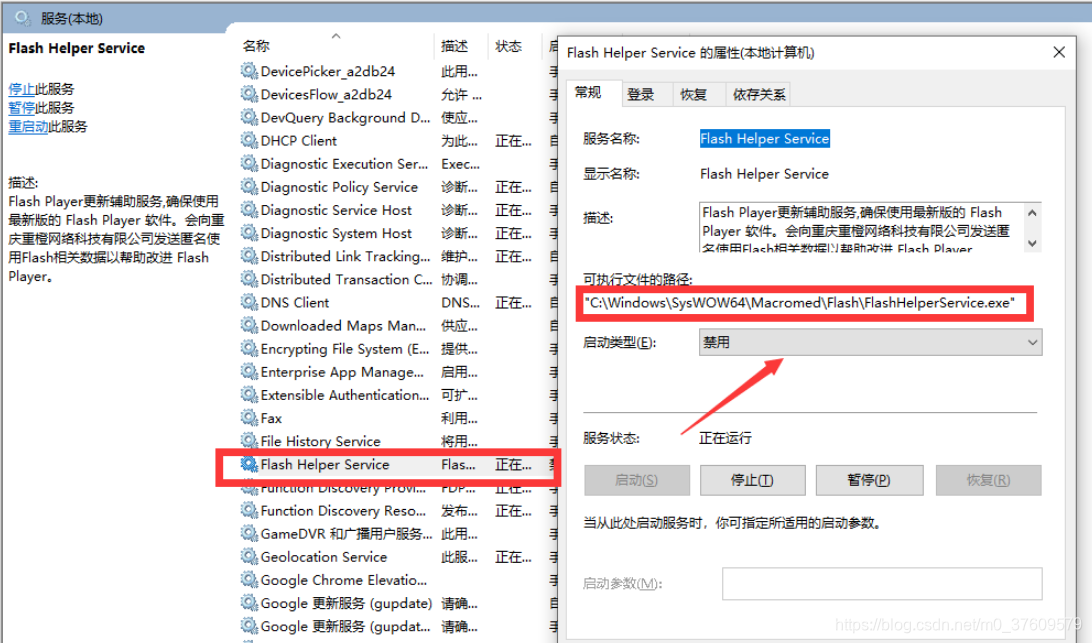Click the gear icon beside DevicePicker_a2db24
The height and width of the screenshot is (643, 1092).
coord(249,70)
